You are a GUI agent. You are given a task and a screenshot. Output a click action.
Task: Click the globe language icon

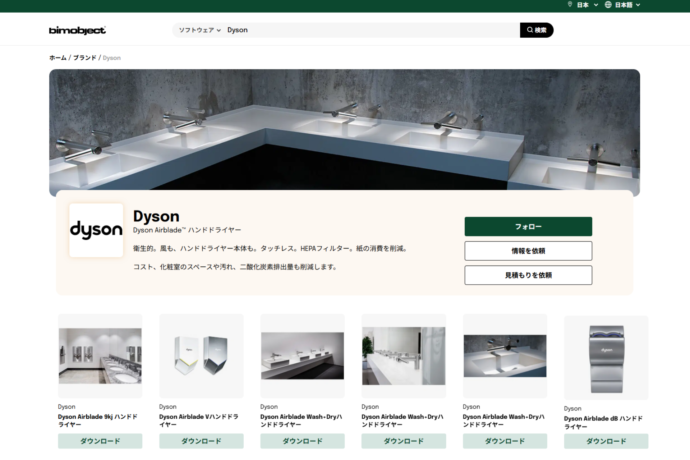point(608,4)
